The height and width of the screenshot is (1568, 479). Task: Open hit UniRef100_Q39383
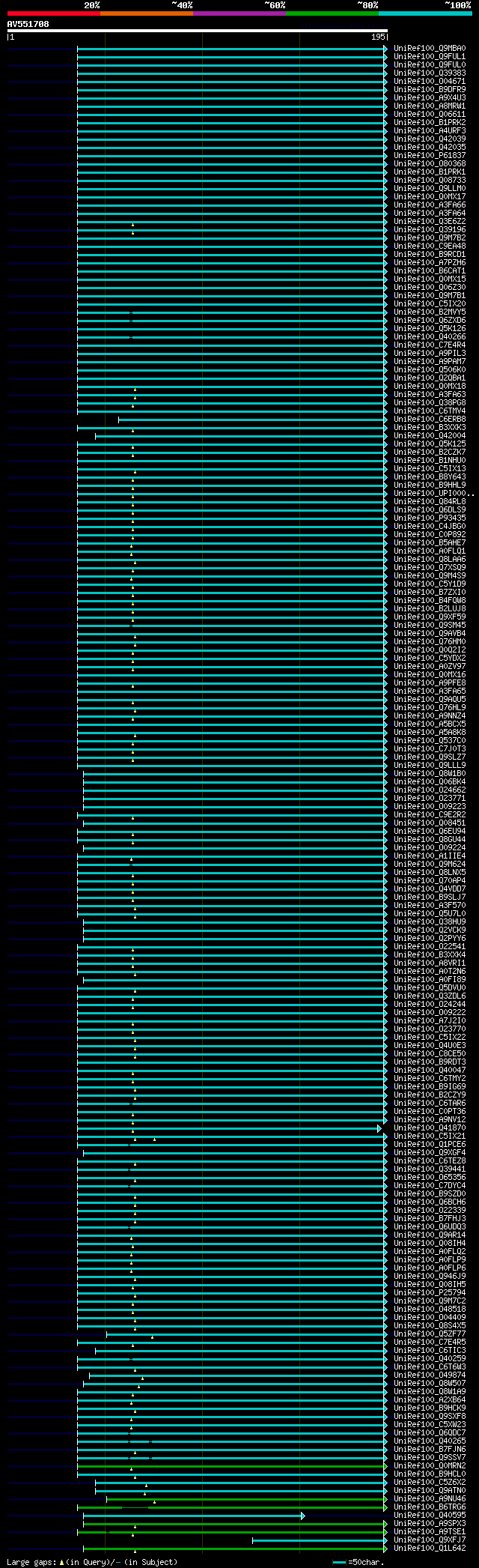click(430, 73)
